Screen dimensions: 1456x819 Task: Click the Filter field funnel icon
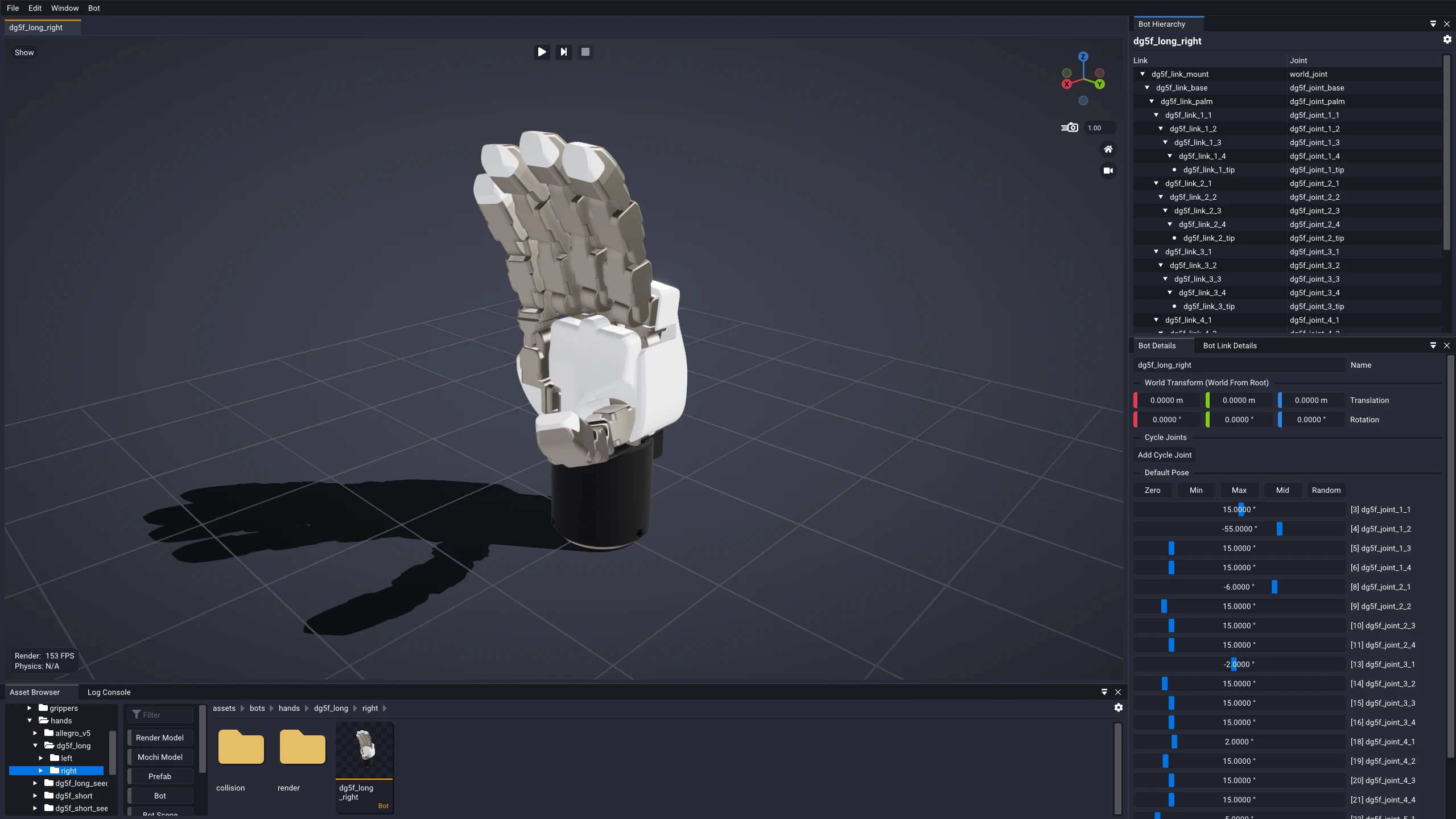(137, 715)
